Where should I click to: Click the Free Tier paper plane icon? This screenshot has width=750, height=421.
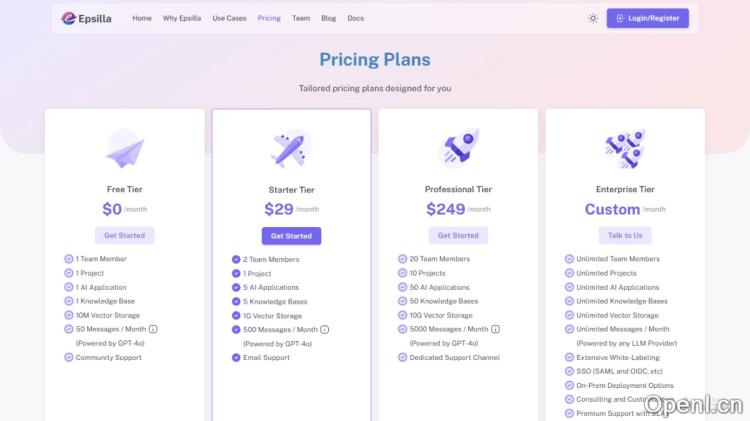[125, 149]
